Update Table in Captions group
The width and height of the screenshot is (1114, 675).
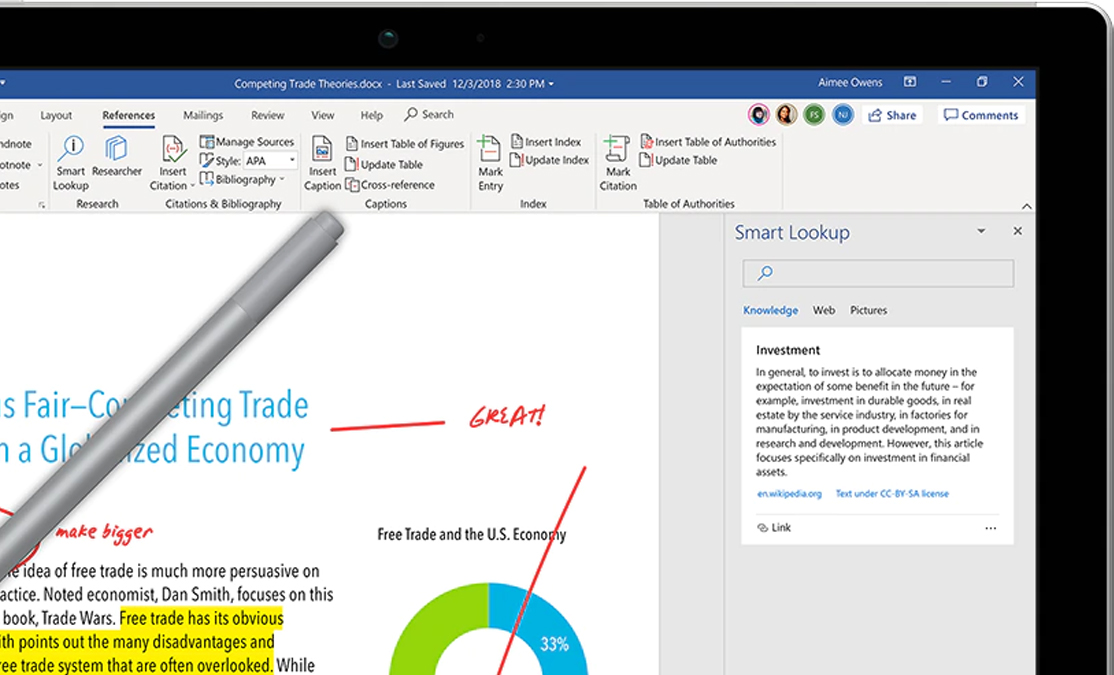coord(384,164)
